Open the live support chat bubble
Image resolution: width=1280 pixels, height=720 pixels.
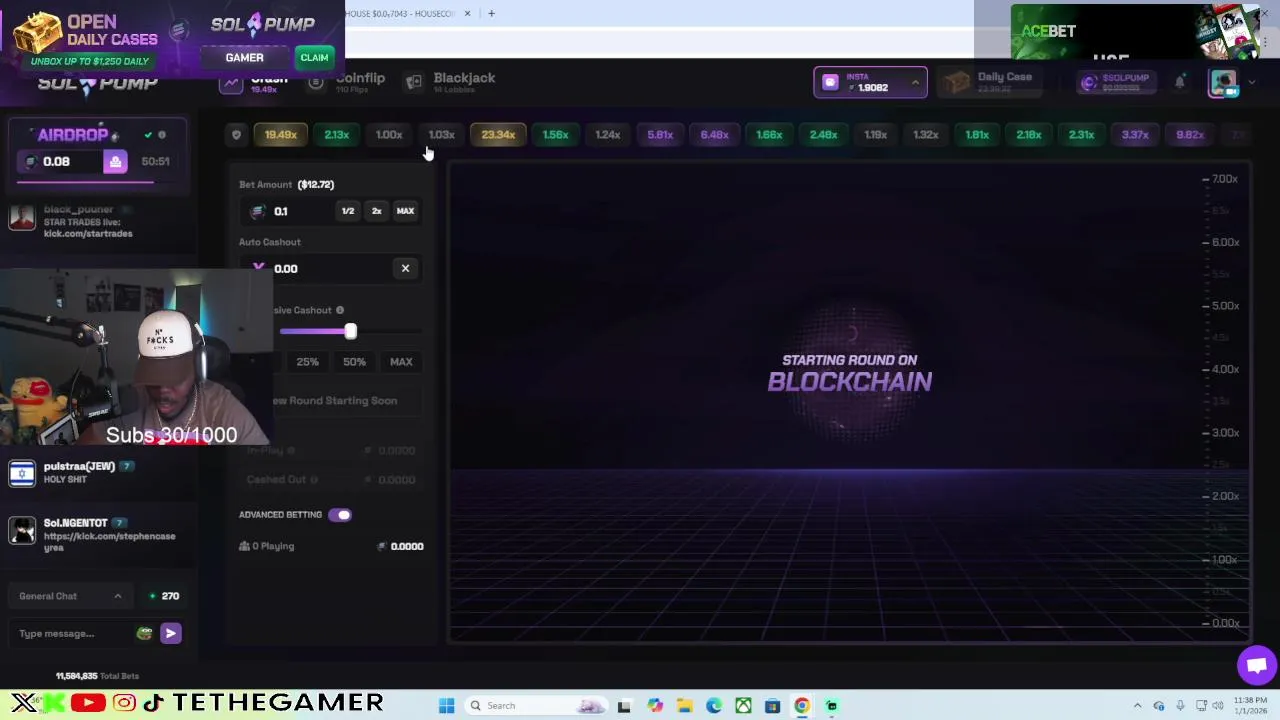pos(1257,665)
